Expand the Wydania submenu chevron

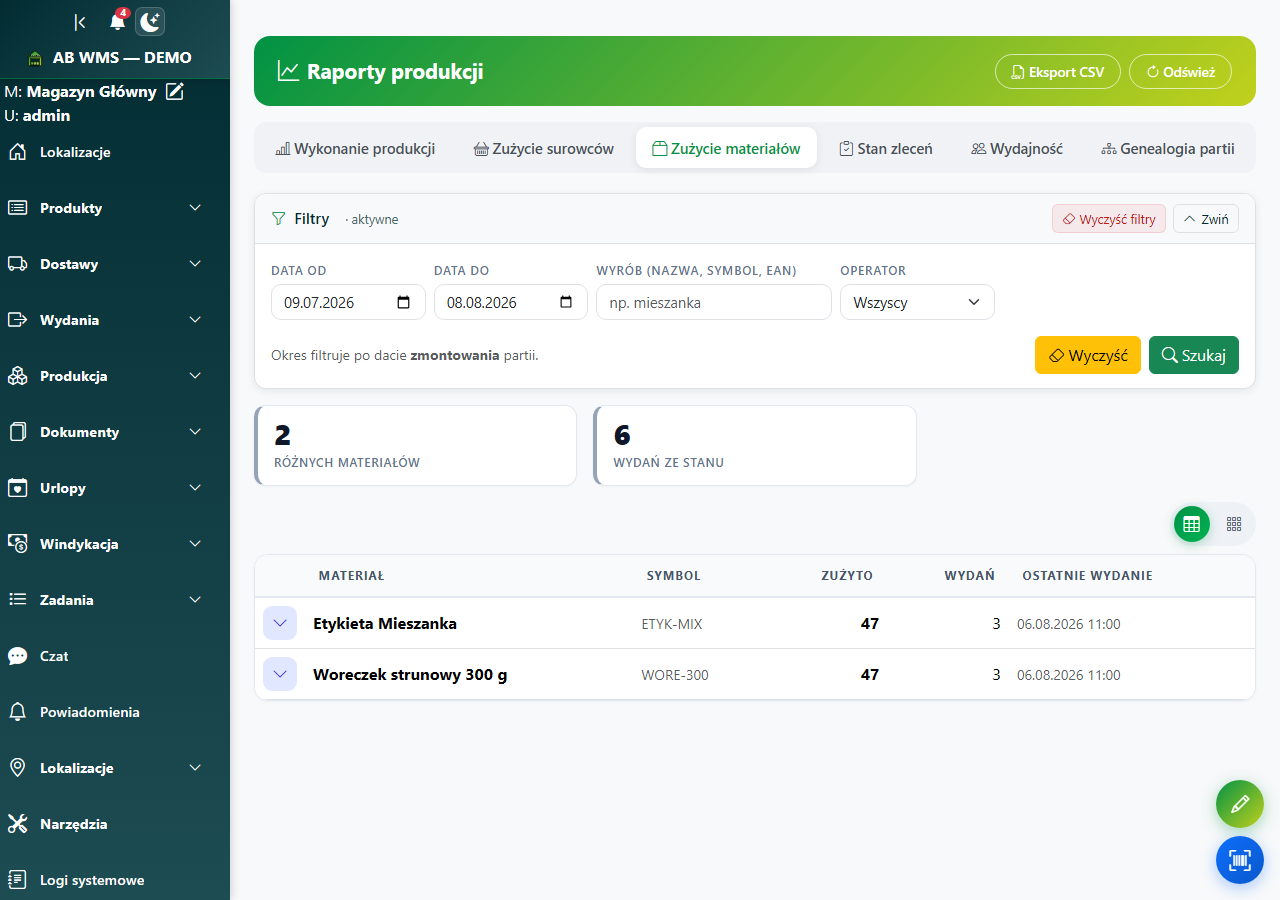(x=195, y=320)
